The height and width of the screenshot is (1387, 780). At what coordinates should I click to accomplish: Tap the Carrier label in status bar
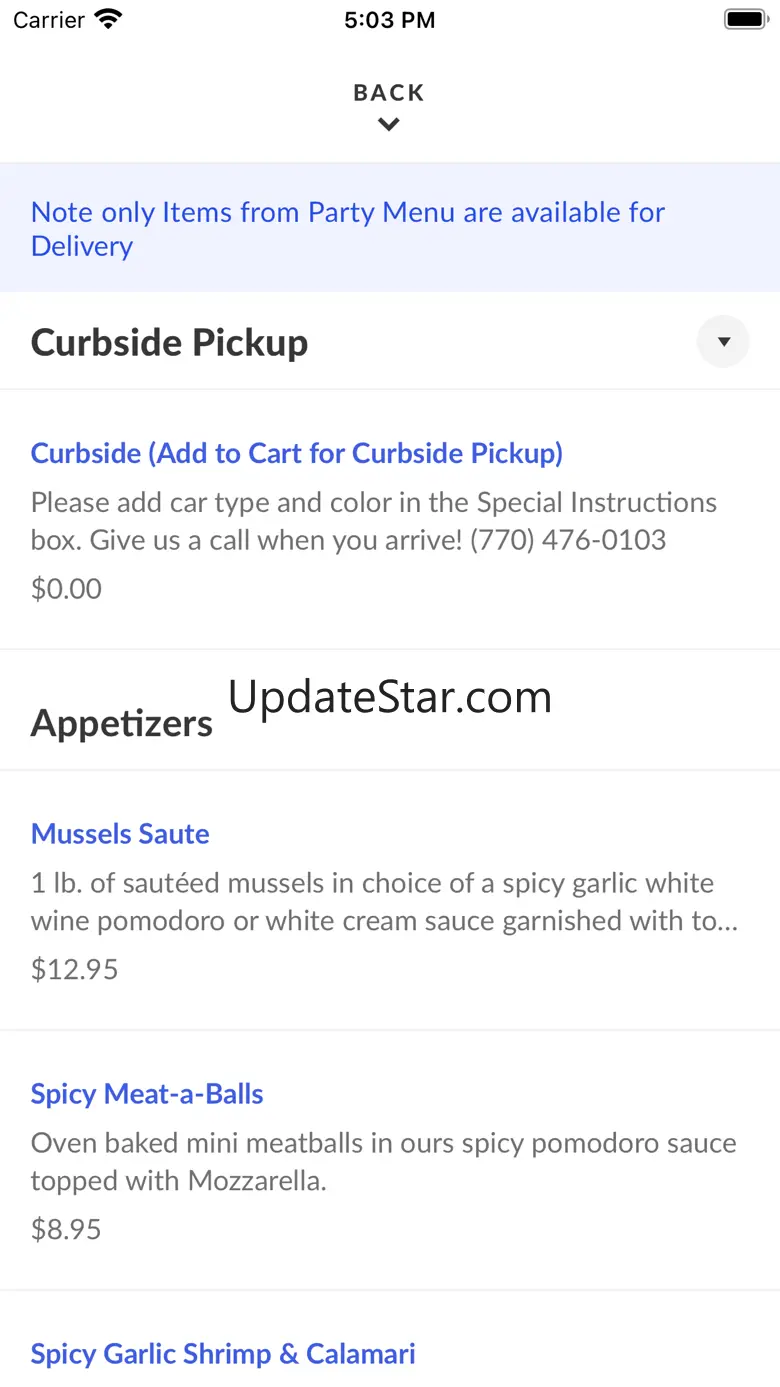click(x=49, y=20)
